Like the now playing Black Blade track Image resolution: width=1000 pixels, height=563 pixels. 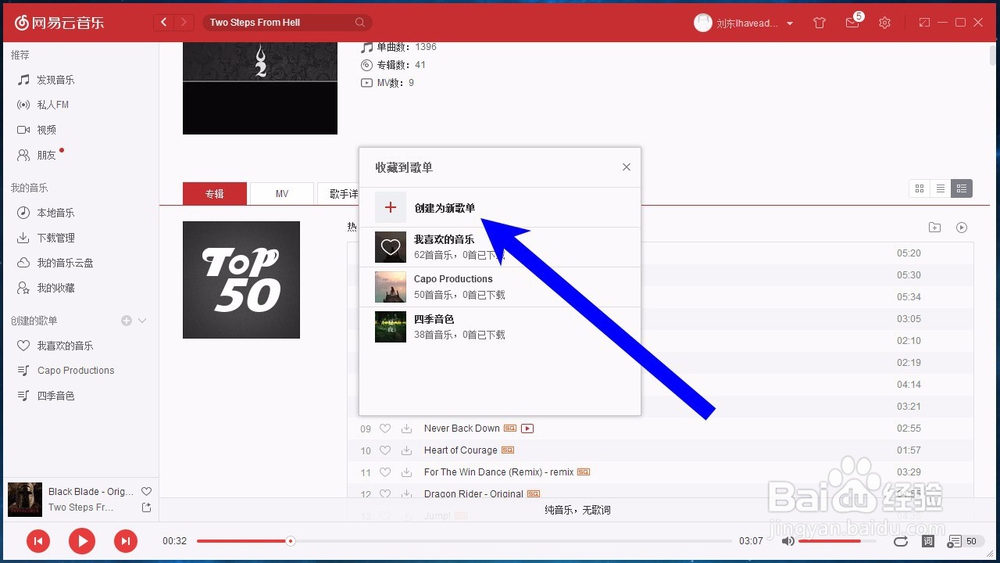146,491
